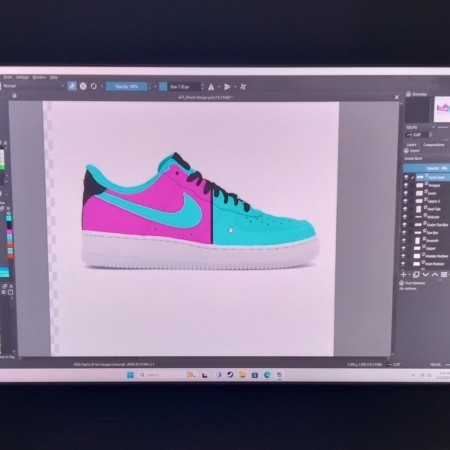Open the layer blending mode dropdown in Layers
The image size is (450, 450).
click(x=427, y=158)
